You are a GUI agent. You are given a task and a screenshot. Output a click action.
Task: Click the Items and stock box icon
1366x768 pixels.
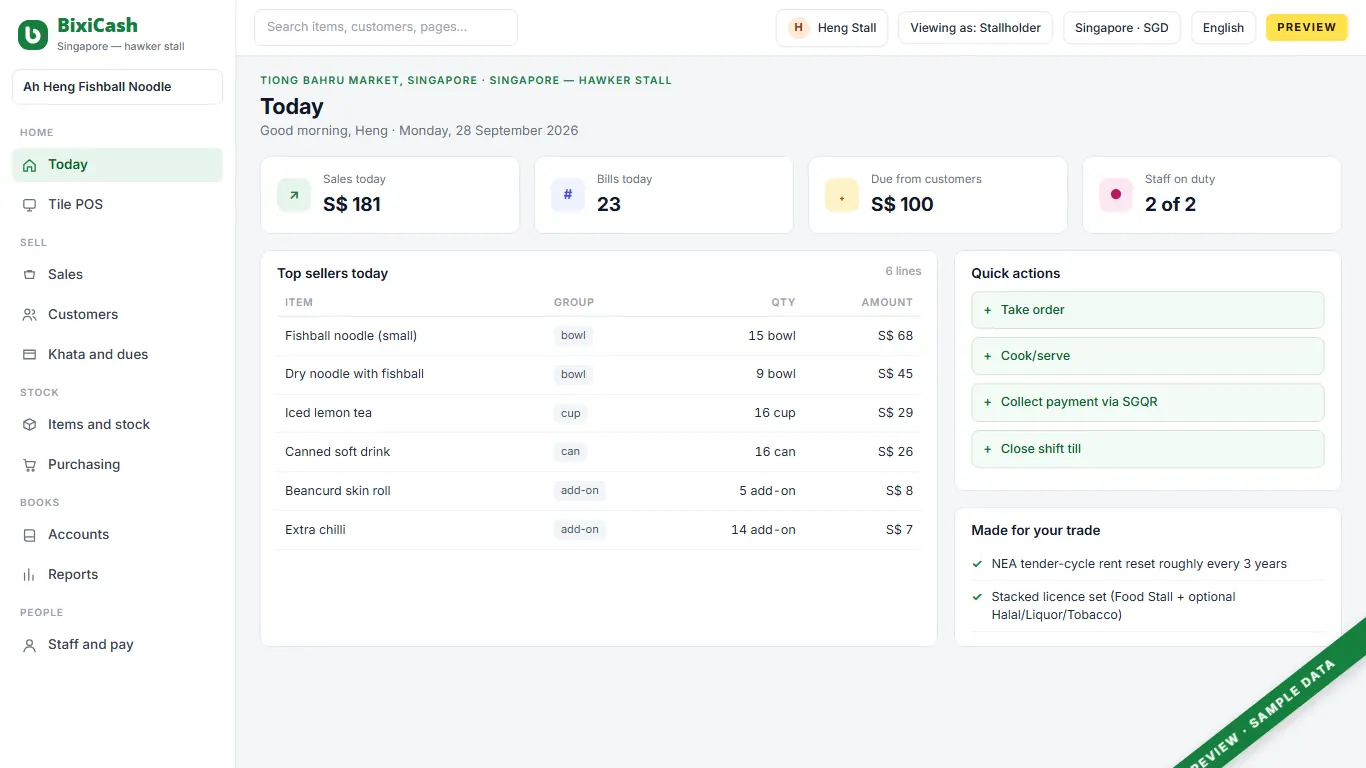coord(29,425)
